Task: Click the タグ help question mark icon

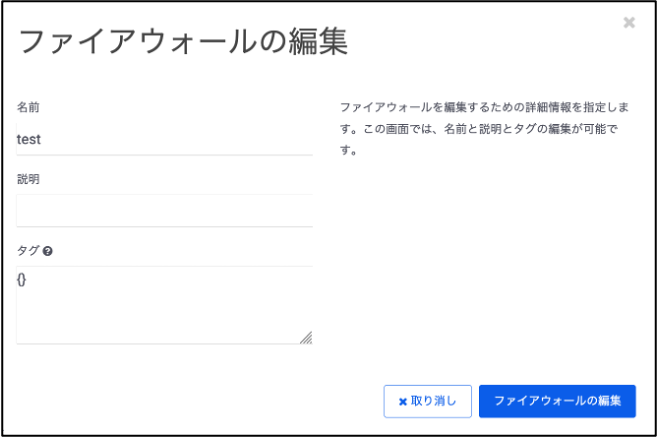Action: coord(48,251)
